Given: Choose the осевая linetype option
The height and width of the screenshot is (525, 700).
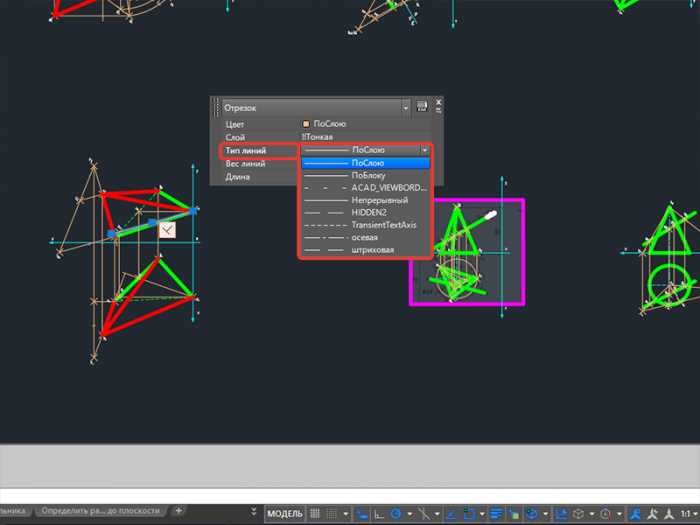Looking at the screenshot, I should (366, 239).
